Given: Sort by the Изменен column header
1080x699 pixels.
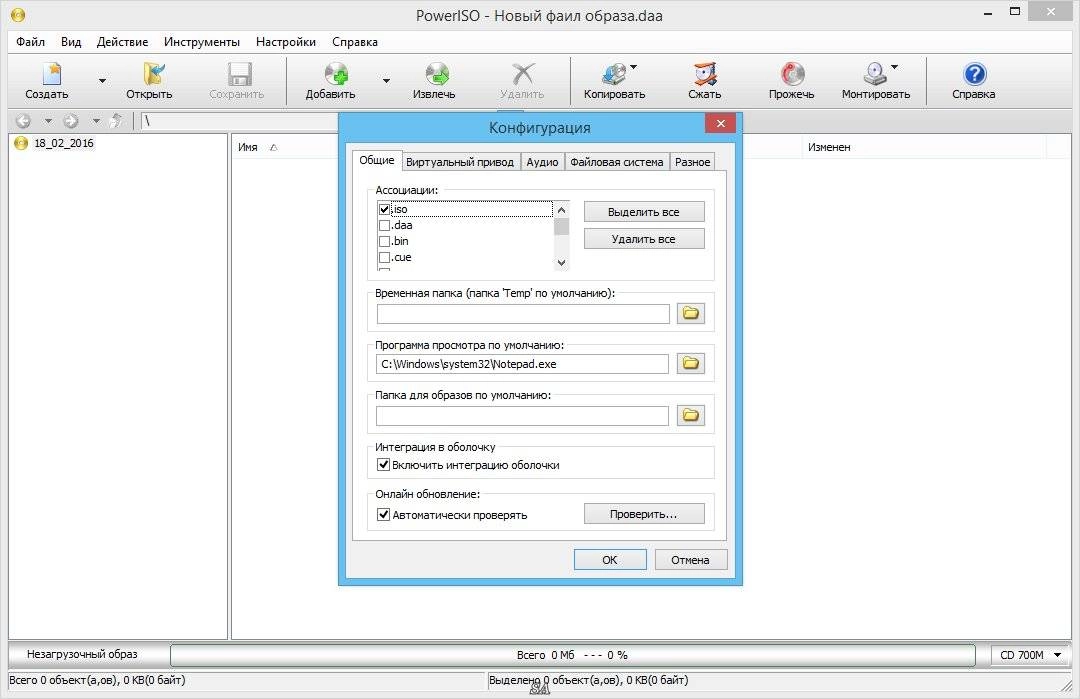Looking at the screenshot, I should [x=829, y=147].
